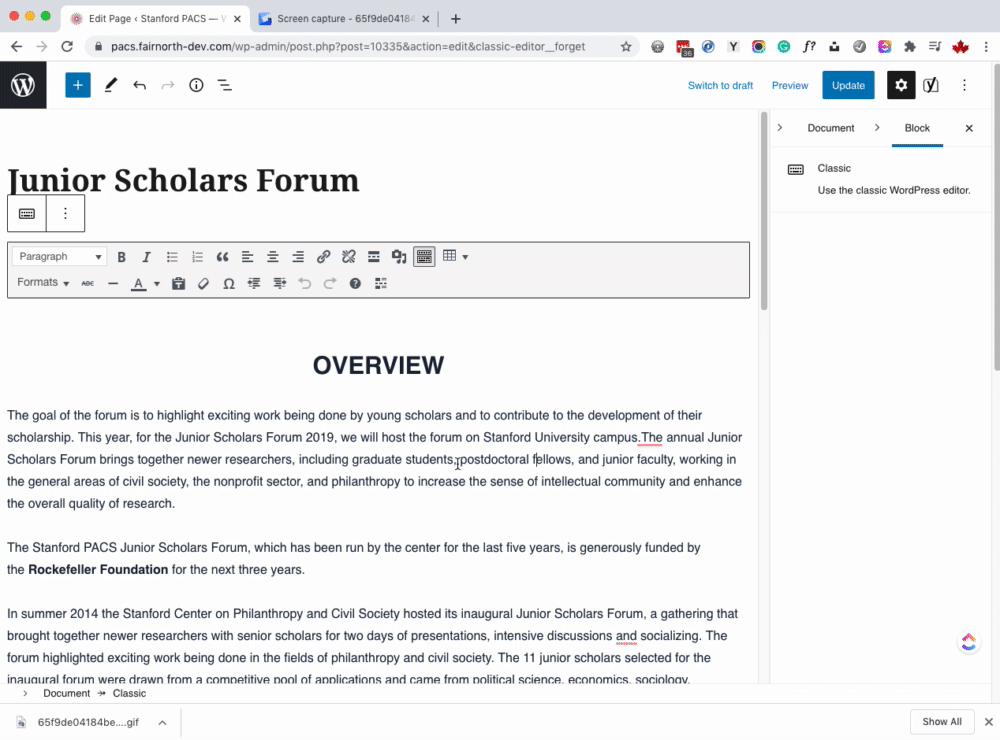Viewport: 1000px width, 740px height.
Task: Undo in the Classic editor toolbar
Action: point(304,283)
